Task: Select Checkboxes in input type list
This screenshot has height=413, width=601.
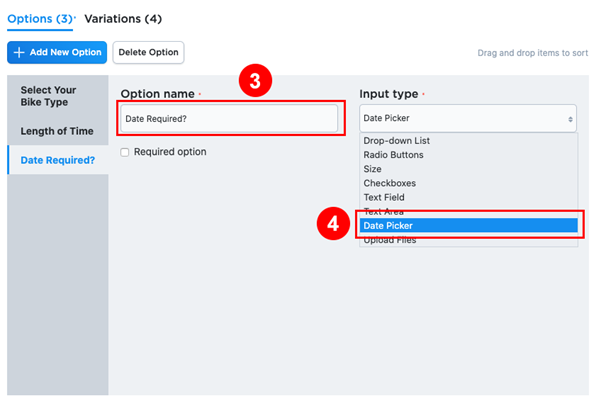Action: pyautogui.click(x=390, y=183)
